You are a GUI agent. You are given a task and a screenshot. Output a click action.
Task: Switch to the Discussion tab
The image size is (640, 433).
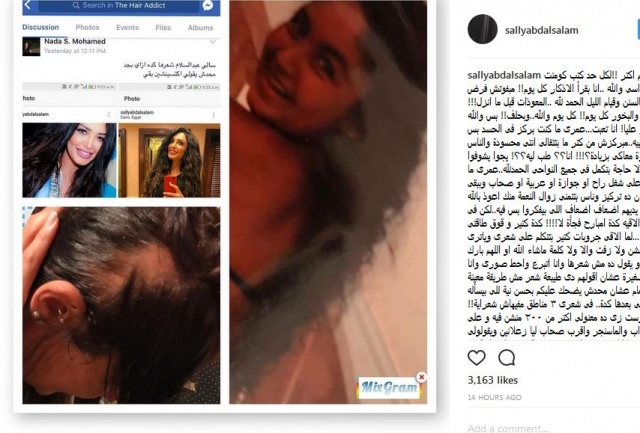click(40, 27)
